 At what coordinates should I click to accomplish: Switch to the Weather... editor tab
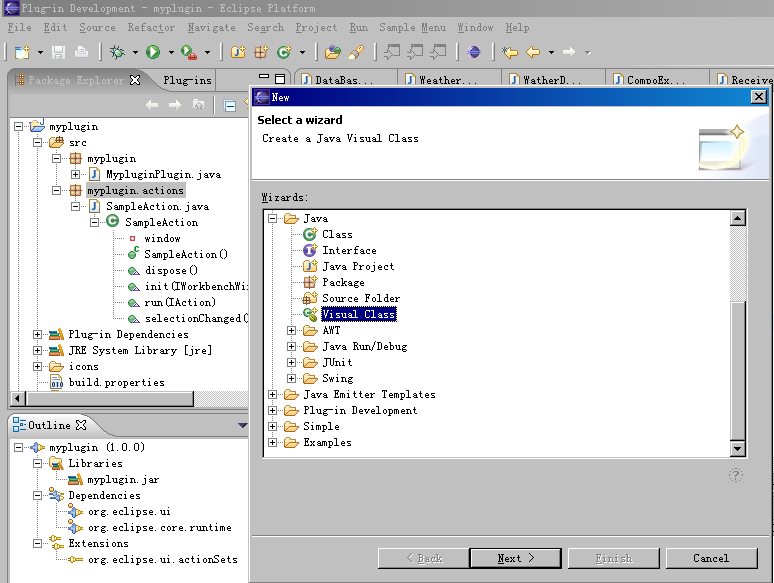pos(448,80)
